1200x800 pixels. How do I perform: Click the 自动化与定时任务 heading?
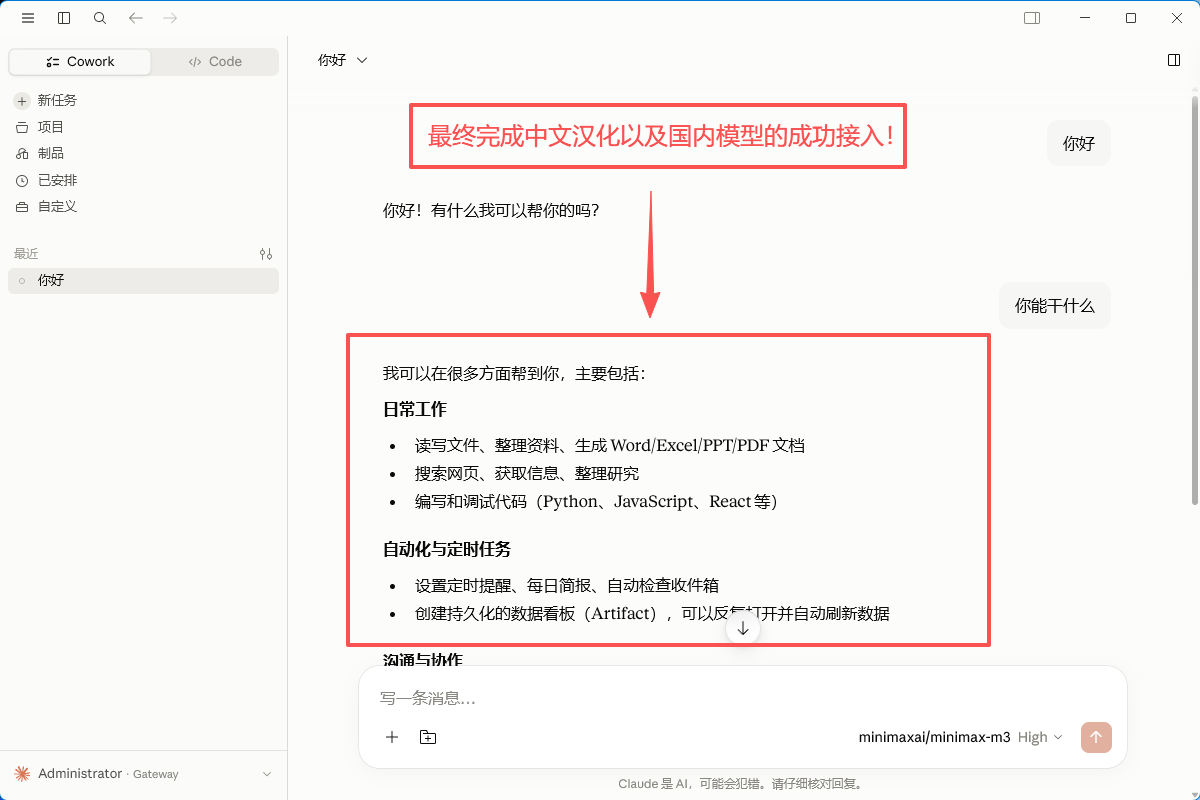pos(447,549)
